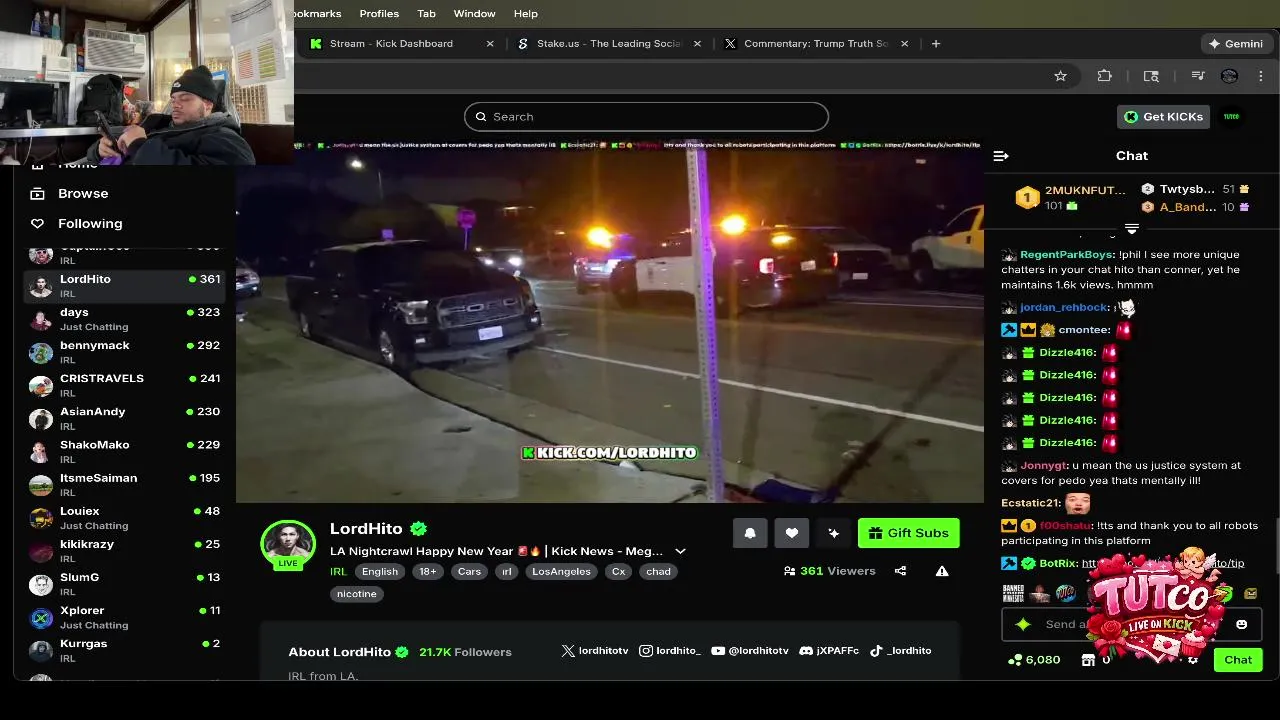The width and height of the screenshot is (1280, 720).
Task: Open Louiex channel in sidebar
Action: [124, 517]
